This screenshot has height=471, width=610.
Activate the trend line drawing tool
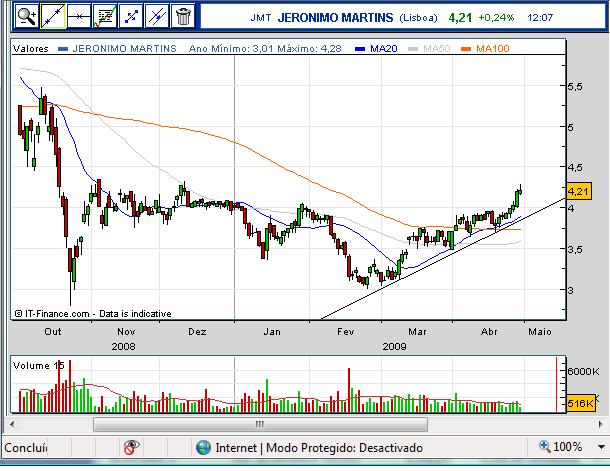(x=53, y=16)
